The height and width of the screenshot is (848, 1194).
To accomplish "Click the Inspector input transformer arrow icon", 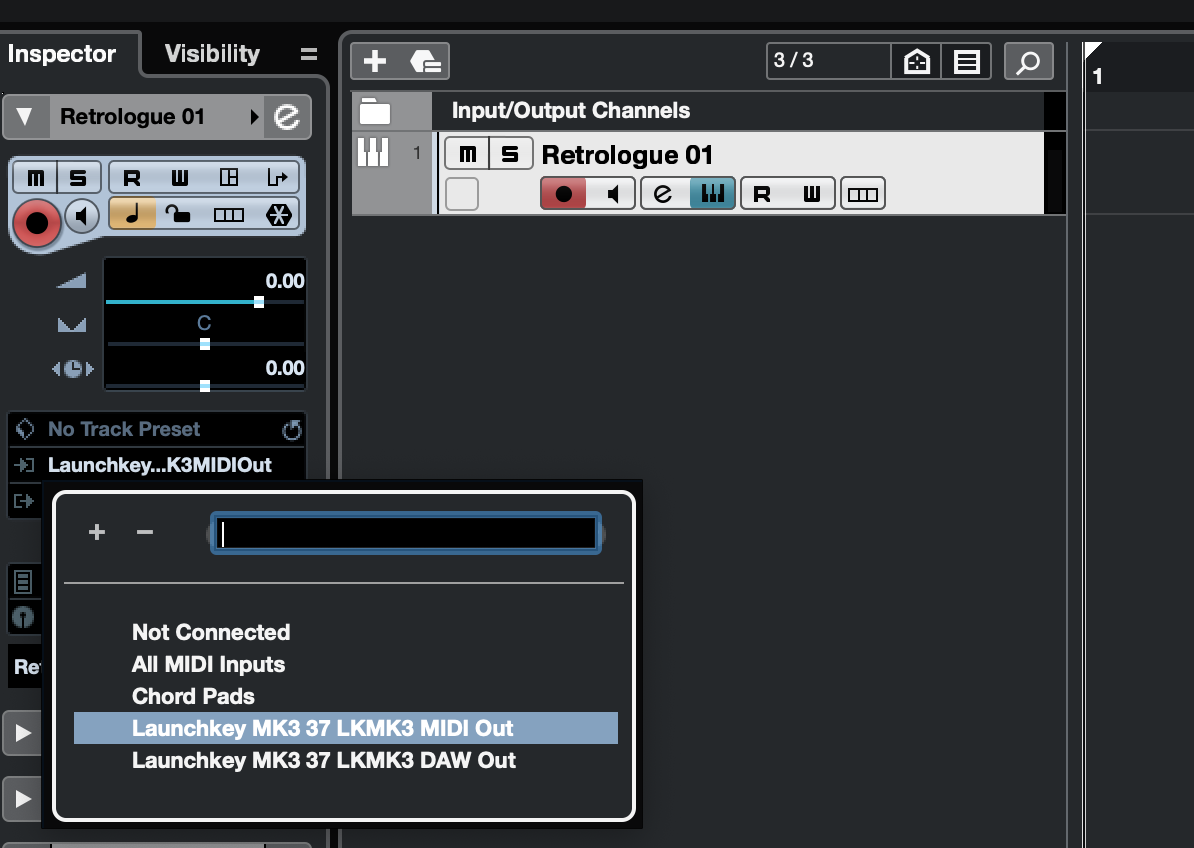I will (x=277, y=178).
